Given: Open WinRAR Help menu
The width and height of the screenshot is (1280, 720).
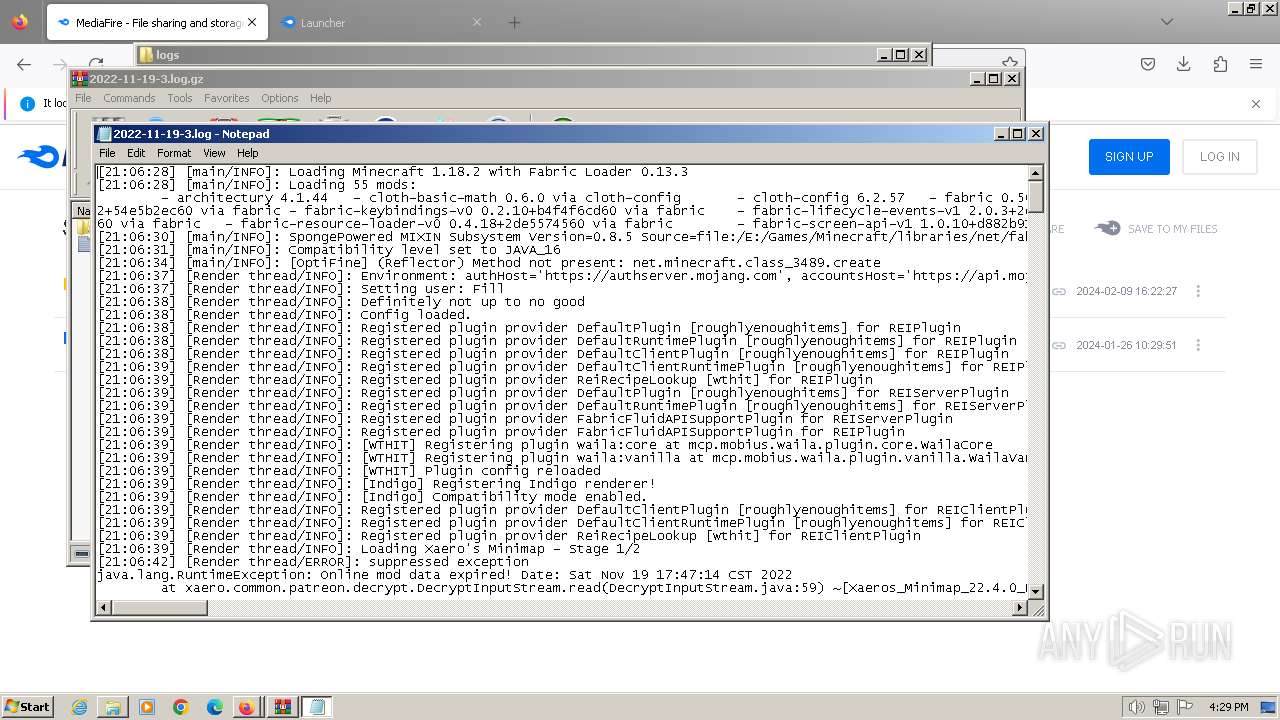Looking at the screenshot, I should 320,98.
